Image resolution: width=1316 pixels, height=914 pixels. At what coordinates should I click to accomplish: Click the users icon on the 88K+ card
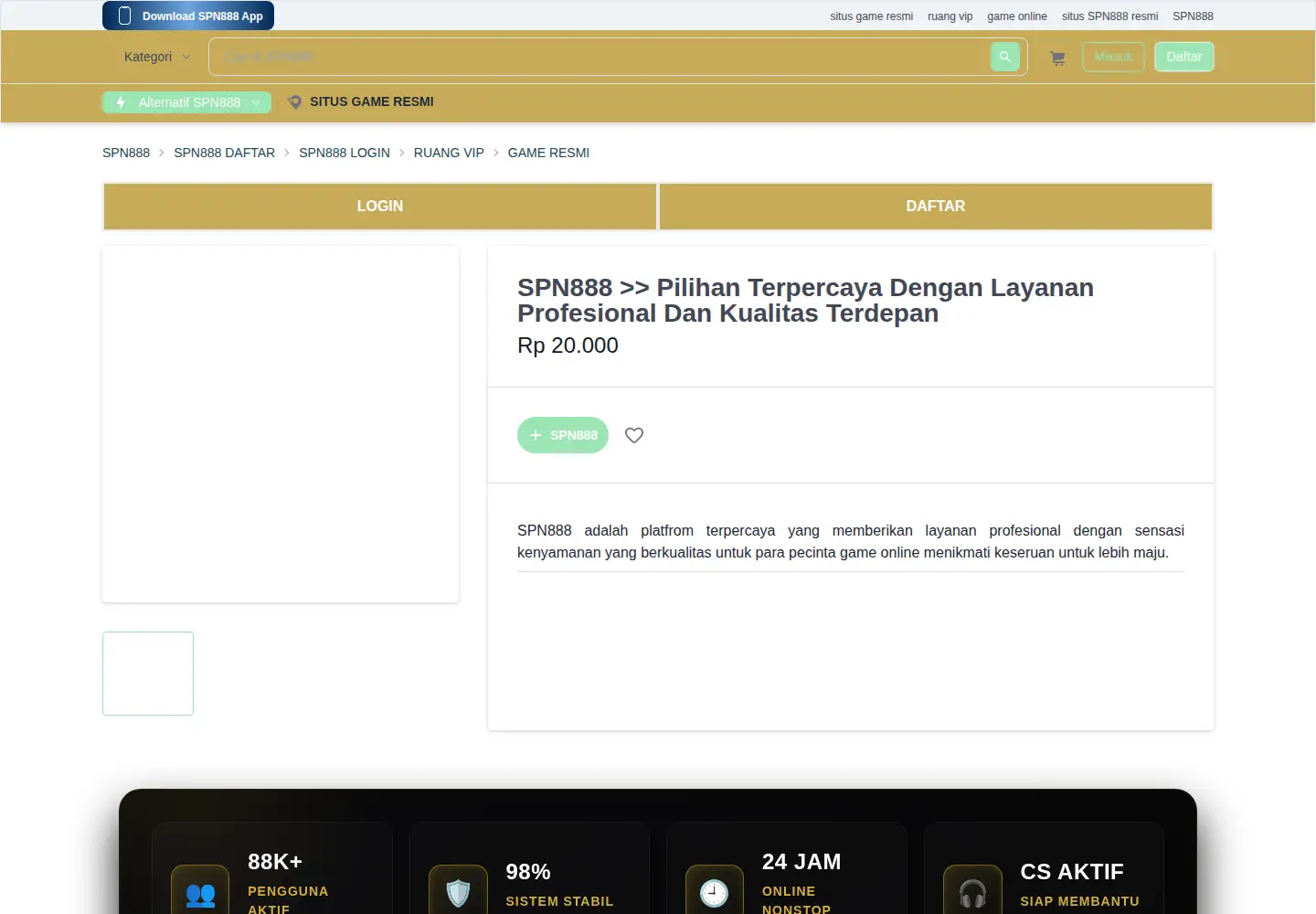click(x=200, y=894)
